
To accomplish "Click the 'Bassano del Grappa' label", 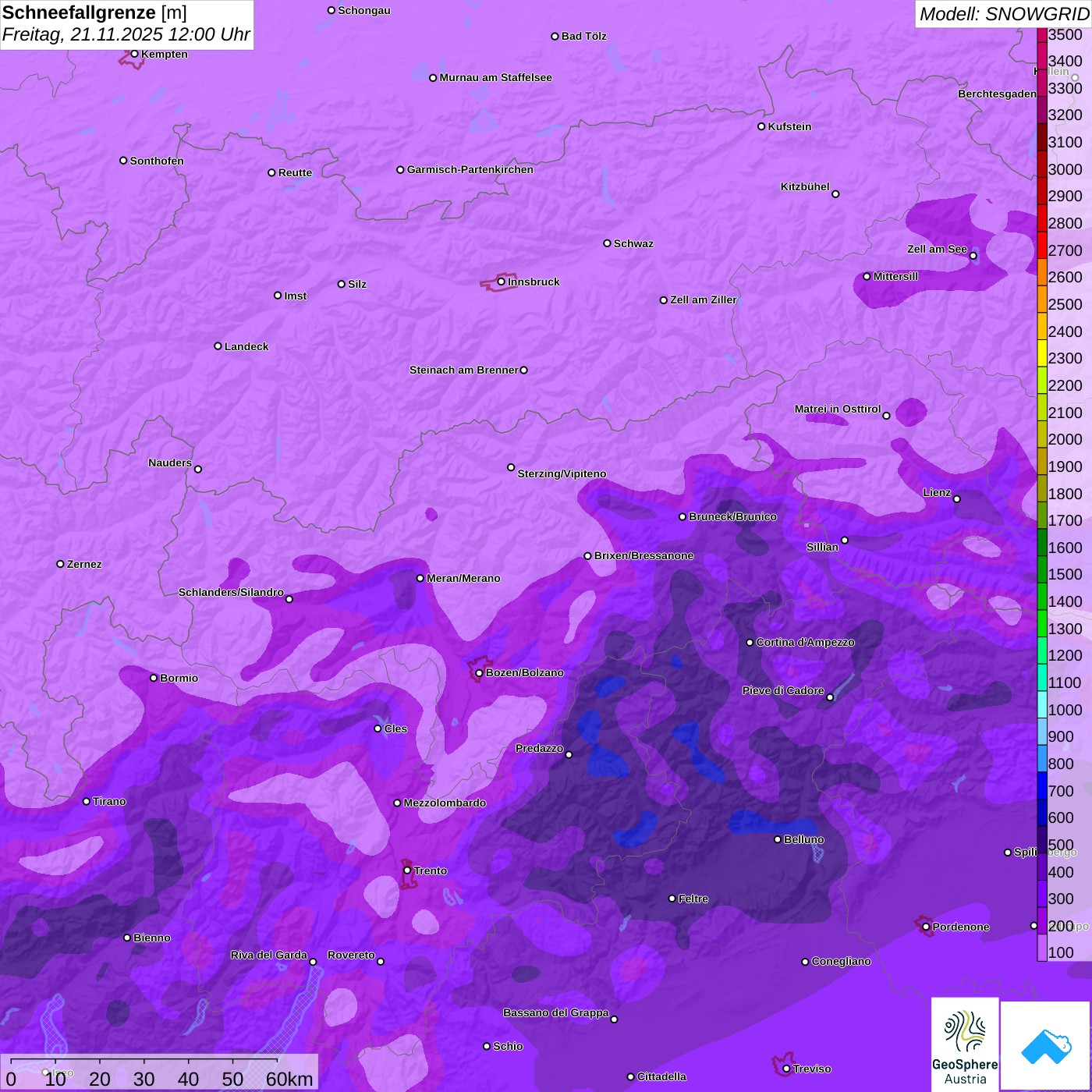I will point(556,1012).
